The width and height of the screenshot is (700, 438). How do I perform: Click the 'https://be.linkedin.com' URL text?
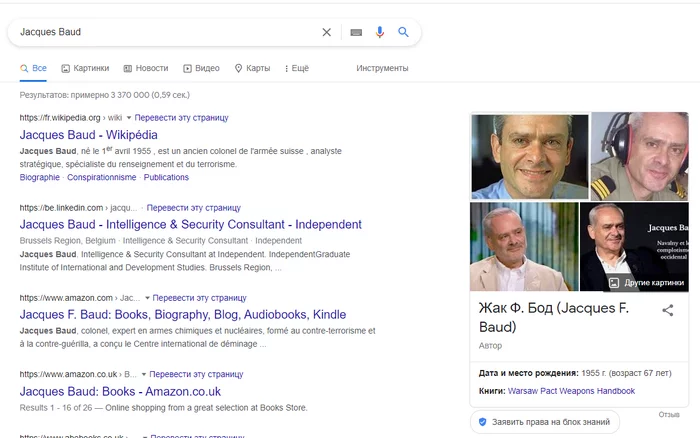[61, 208]
